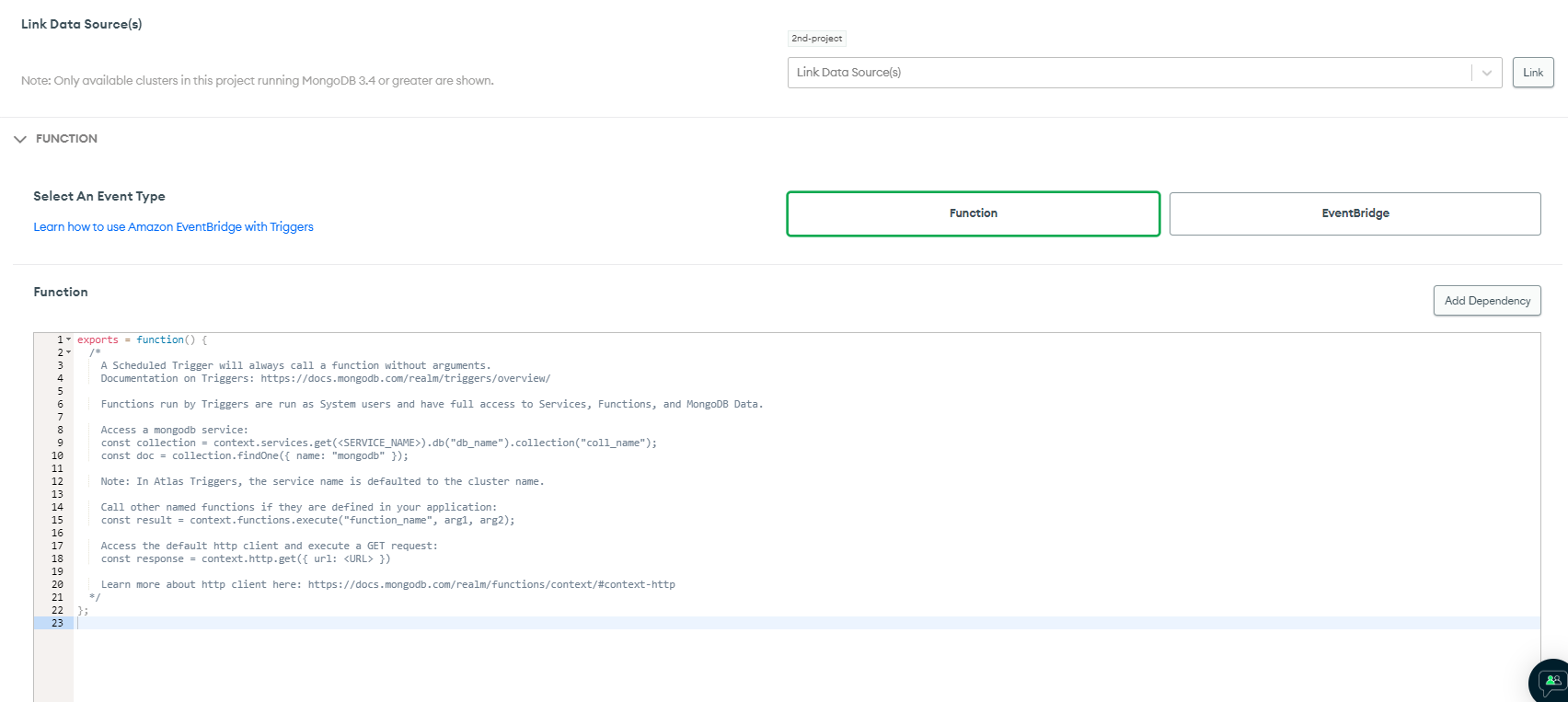This screenshot has height=702, width=1568.
Task: Fold the comment block at line 2
Action: 68,353
